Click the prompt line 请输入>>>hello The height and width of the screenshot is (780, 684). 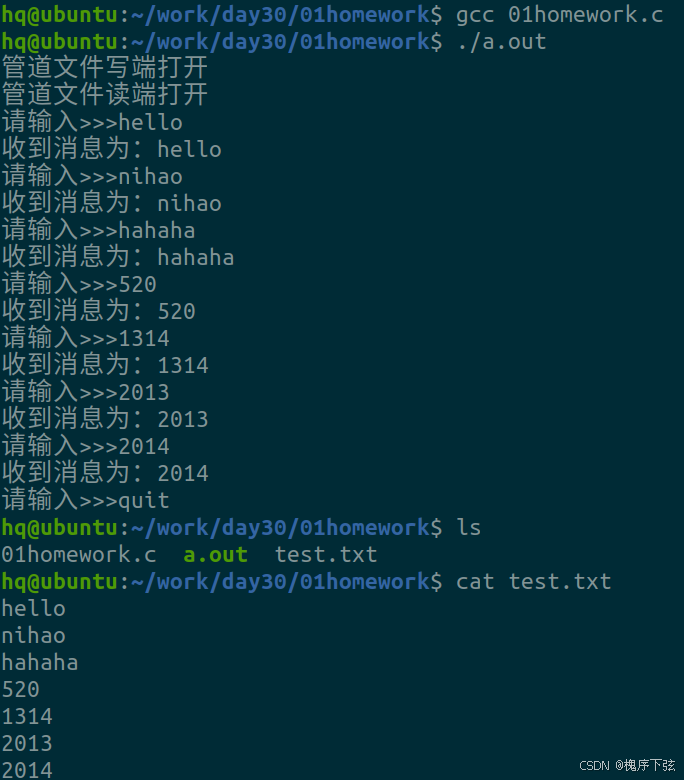[x=92, y=123]
